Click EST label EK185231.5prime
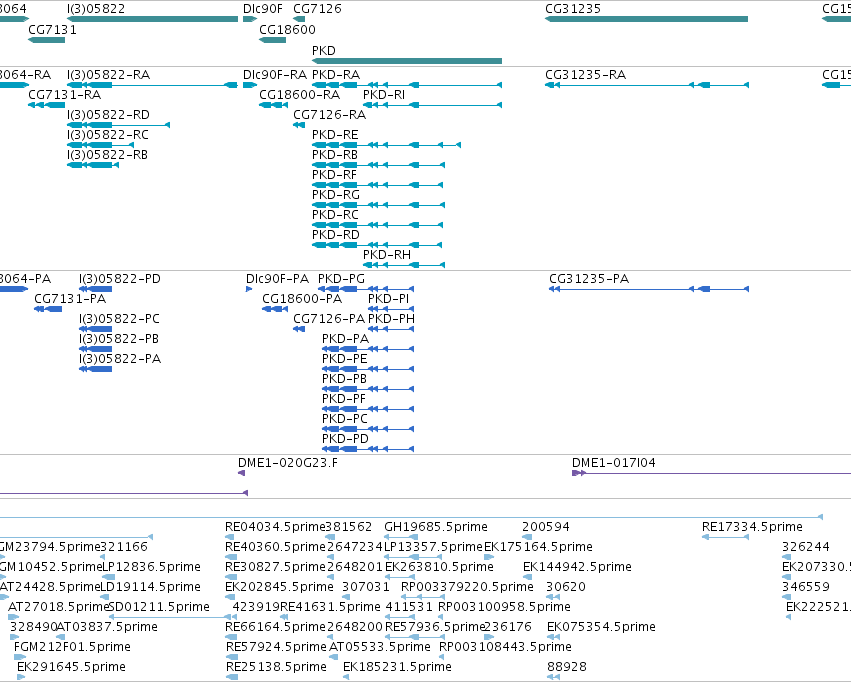The height and width of the screenshot is (682, 851). tap(397, 666)
